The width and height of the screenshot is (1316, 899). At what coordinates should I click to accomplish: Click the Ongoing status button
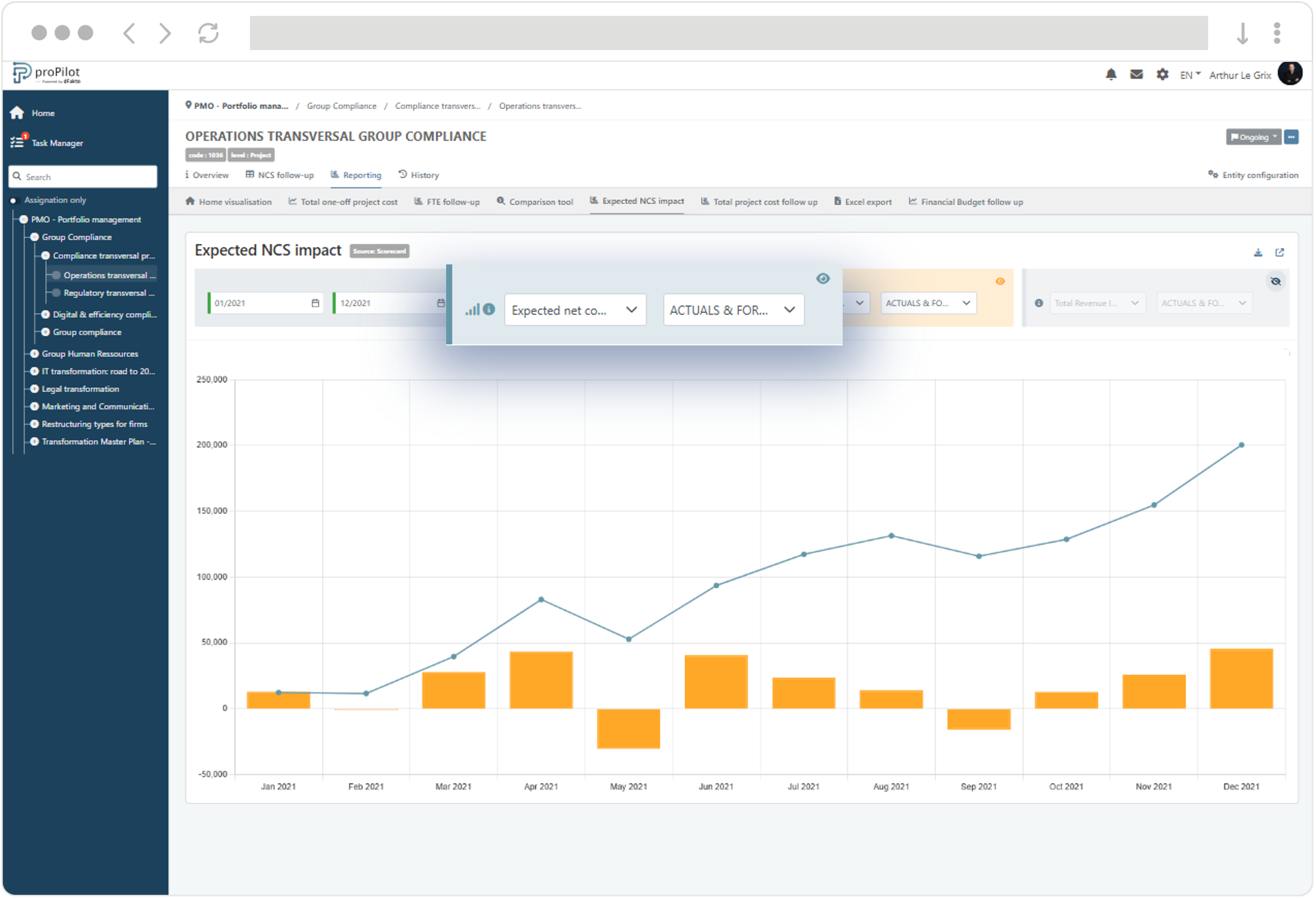pyautogui.click(x=1253, y=137)
